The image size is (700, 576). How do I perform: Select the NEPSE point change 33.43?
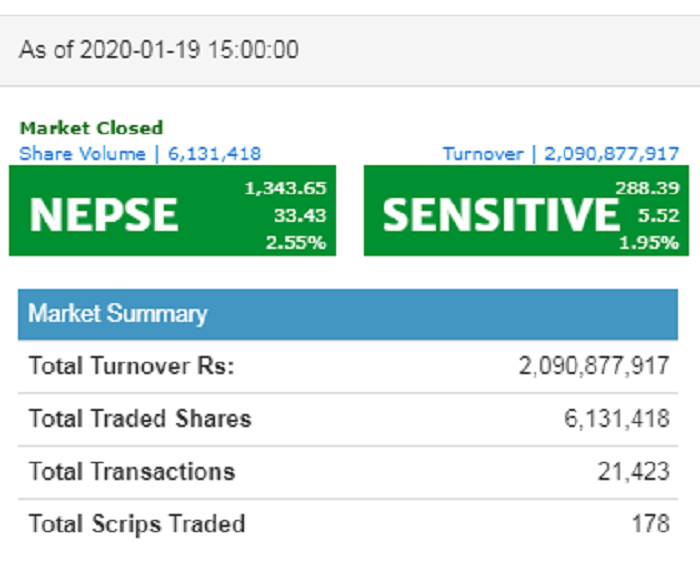pos(300,215)
